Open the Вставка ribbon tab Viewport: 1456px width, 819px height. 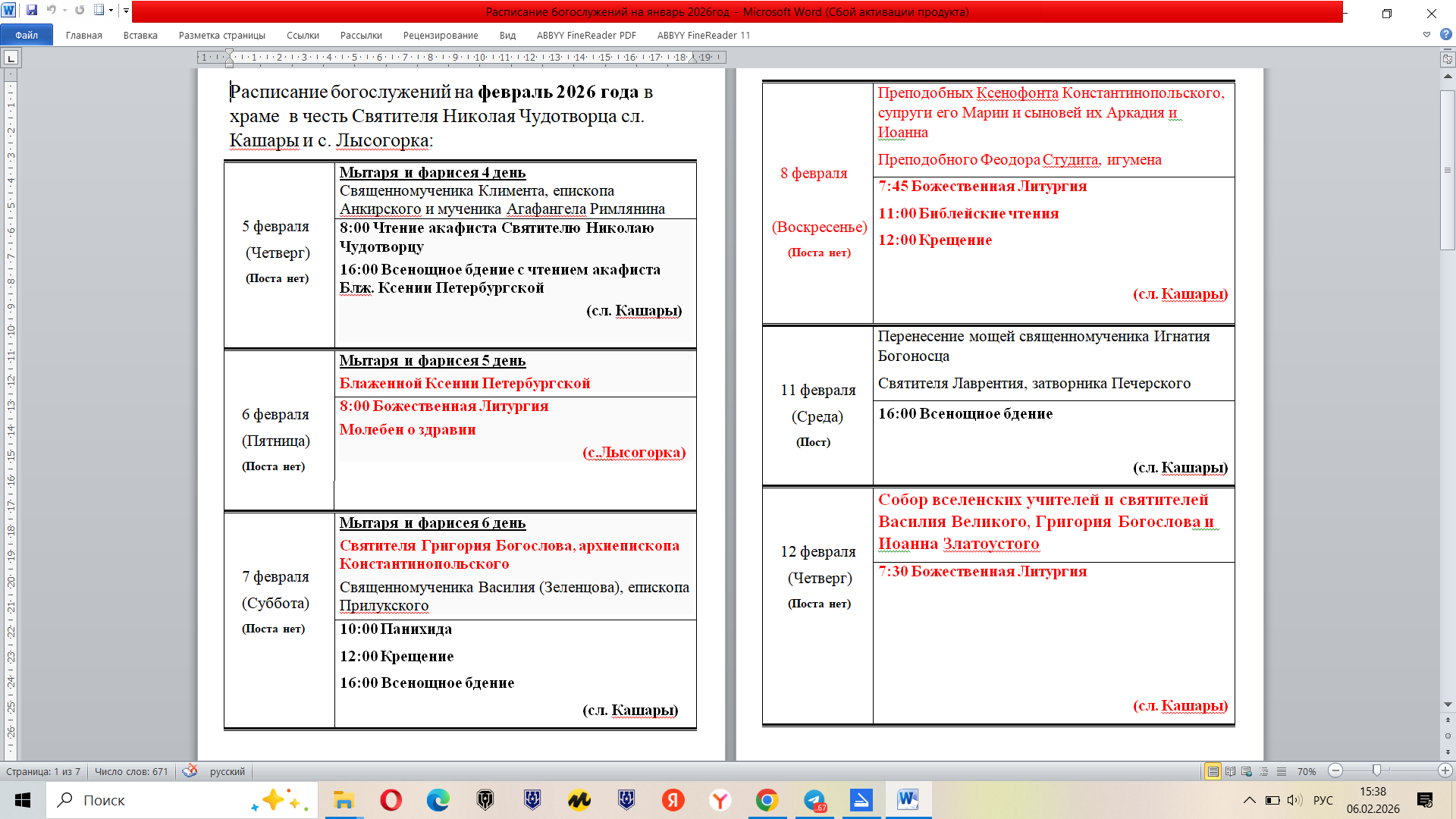click(x=140, y=36)
